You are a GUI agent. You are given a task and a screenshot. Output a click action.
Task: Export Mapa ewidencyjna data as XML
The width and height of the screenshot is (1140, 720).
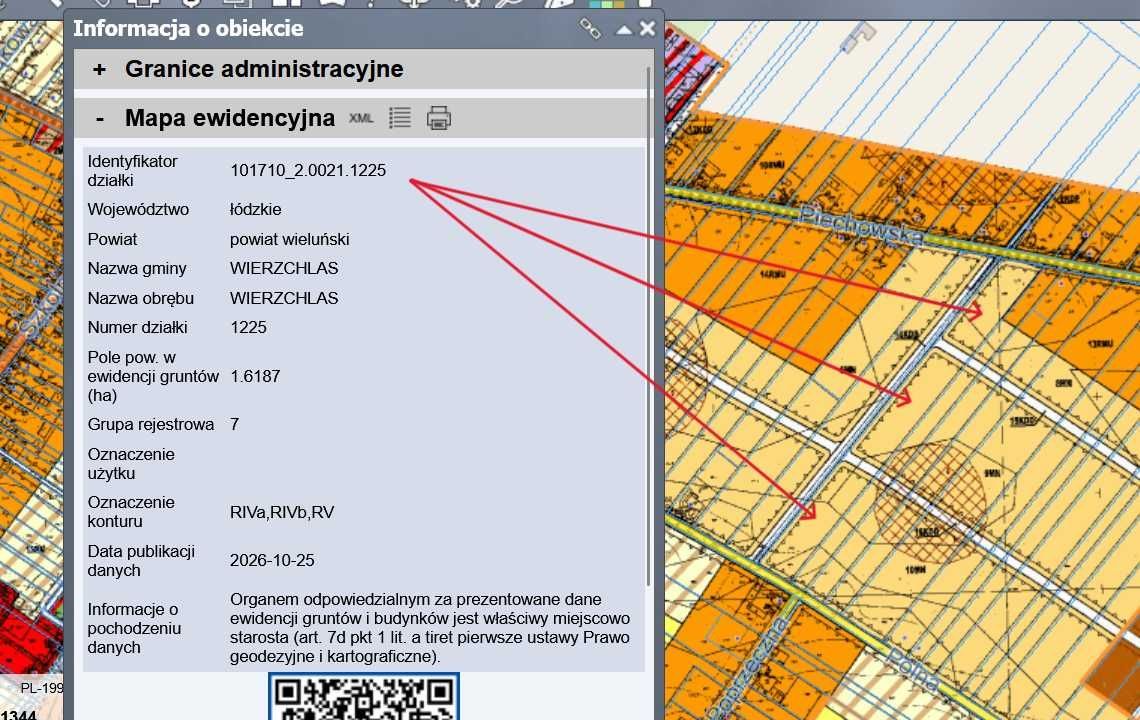click(x=361, y=118)
